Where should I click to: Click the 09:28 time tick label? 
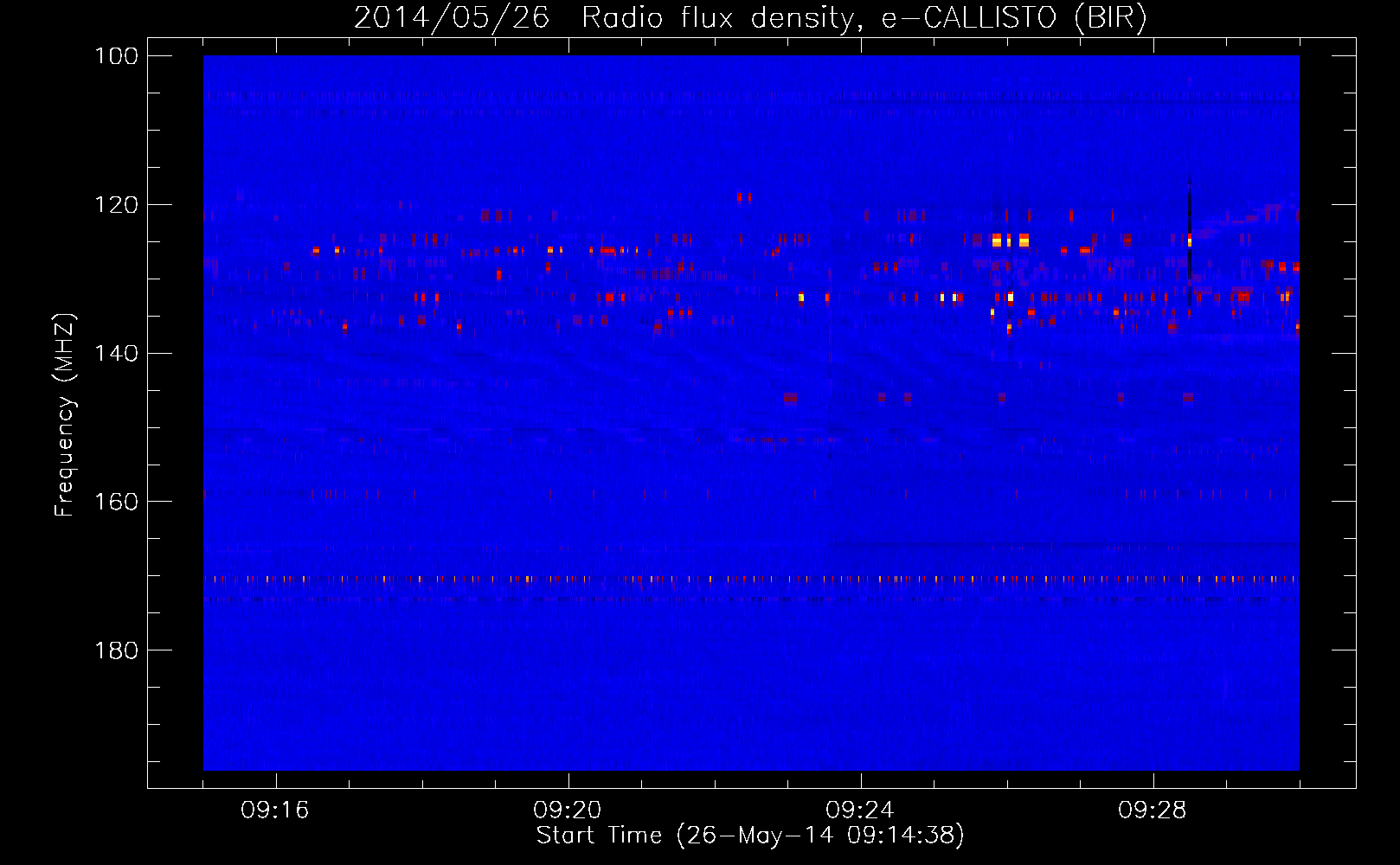(1153, 811)
